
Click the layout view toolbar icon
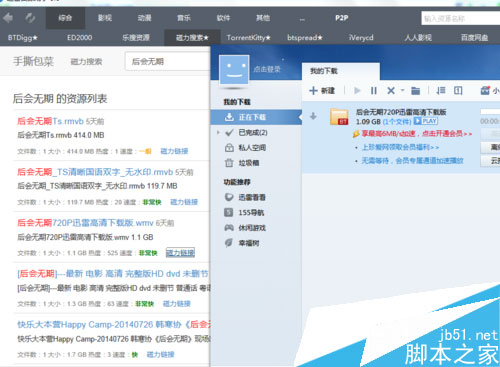458,91
